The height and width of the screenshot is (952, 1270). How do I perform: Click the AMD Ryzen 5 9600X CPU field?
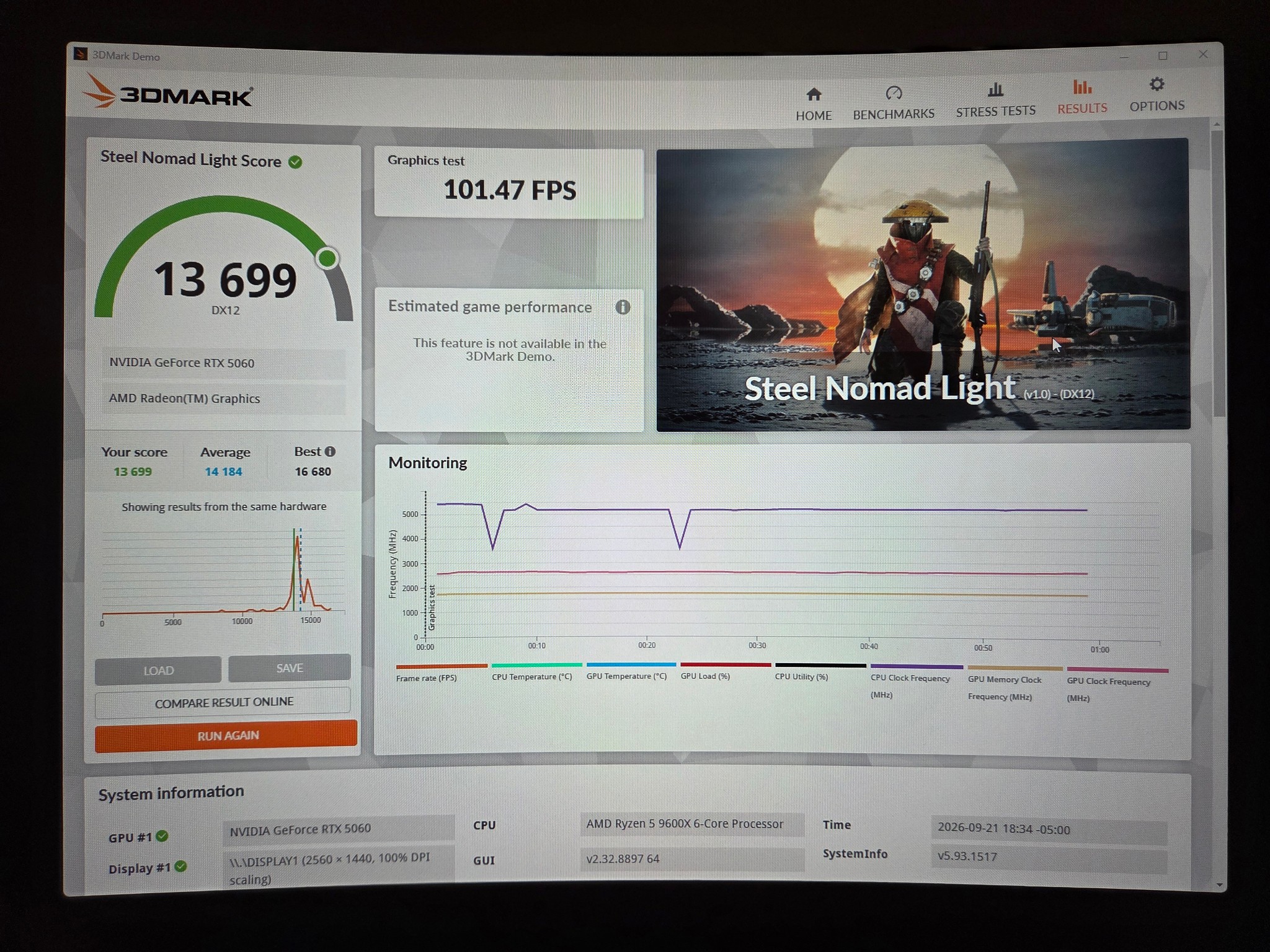point(692,824)
